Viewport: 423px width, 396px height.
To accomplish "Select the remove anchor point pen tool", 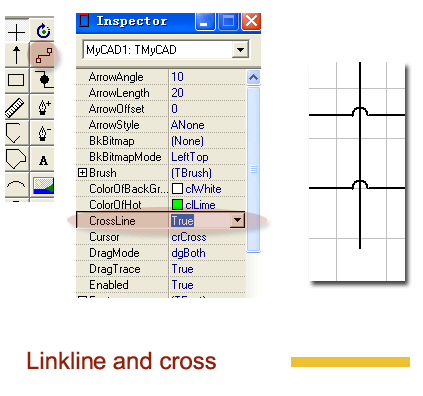I will point(43,133).
